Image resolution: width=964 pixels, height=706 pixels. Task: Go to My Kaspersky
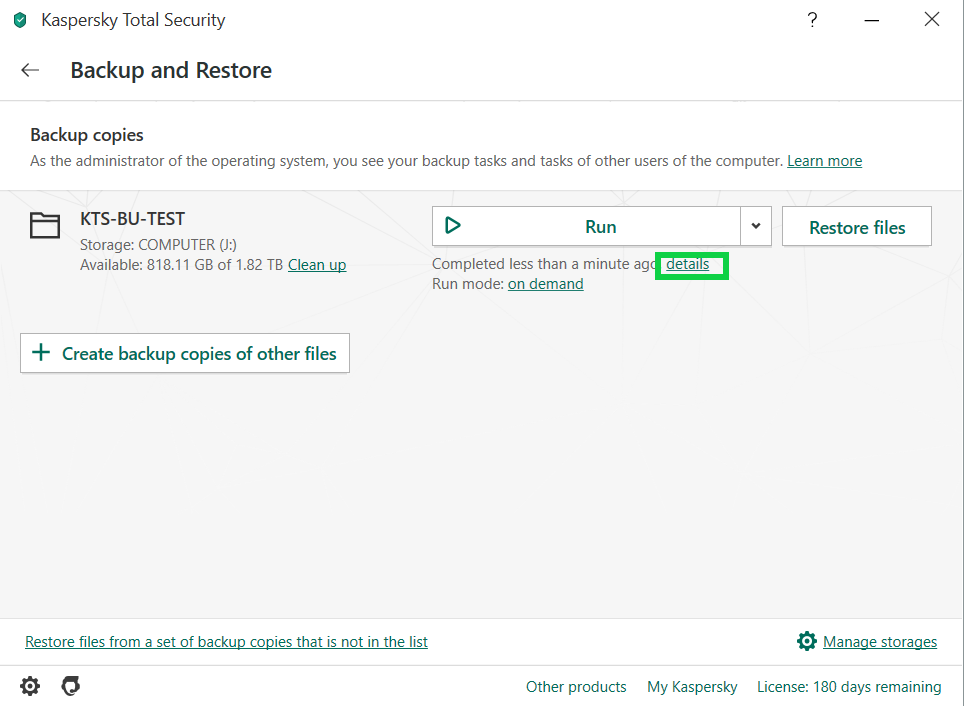tap(692, 687)
